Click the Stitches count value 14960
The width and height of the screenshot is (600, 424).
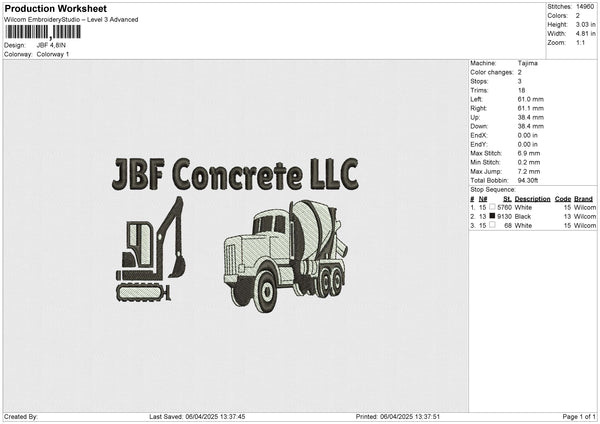click(586, 7)
